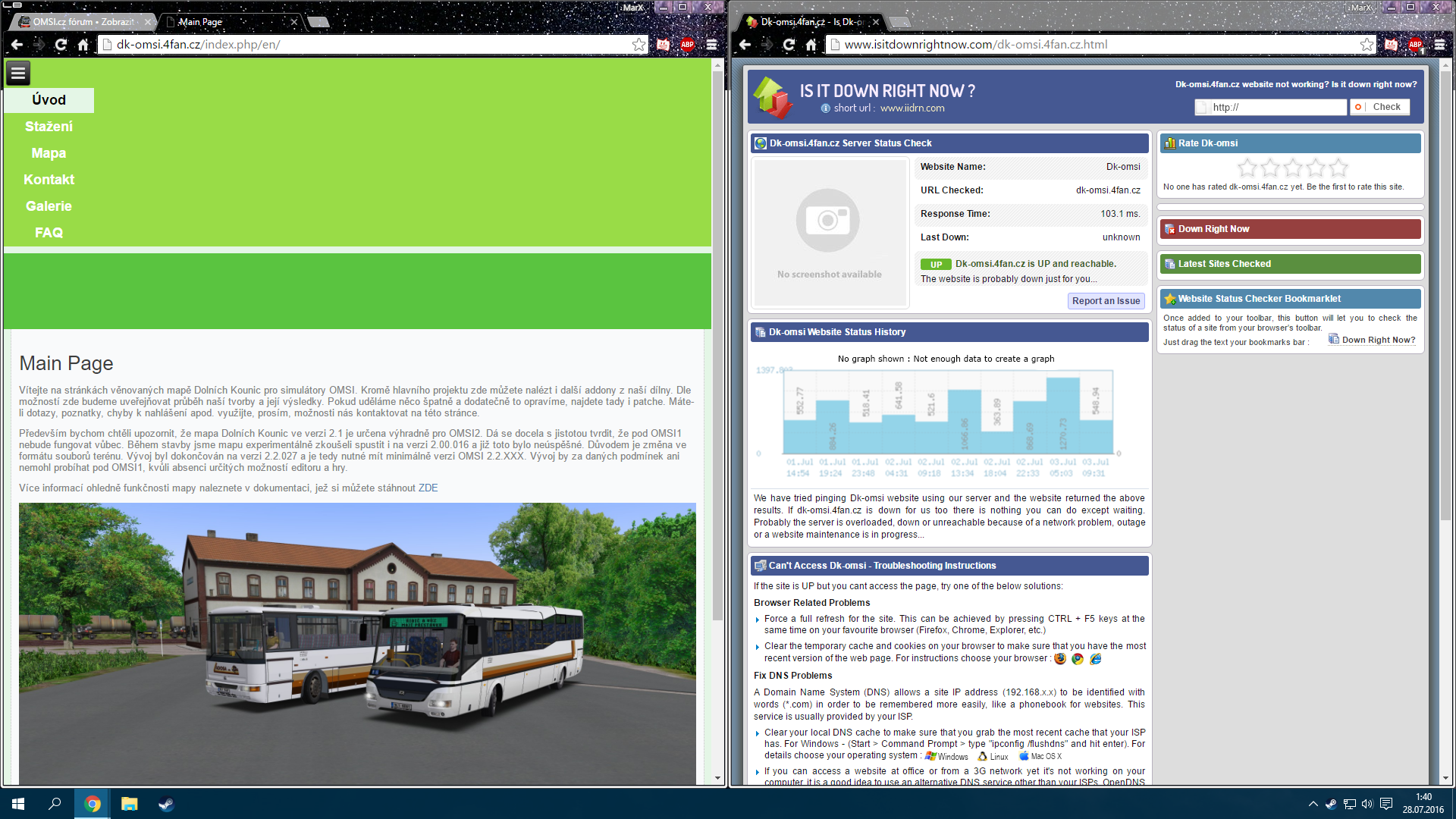The width and height of the screenshot is (1456, 819).
Task: Click the Check button next to the URL field
Action: [x=1380, y=107]
